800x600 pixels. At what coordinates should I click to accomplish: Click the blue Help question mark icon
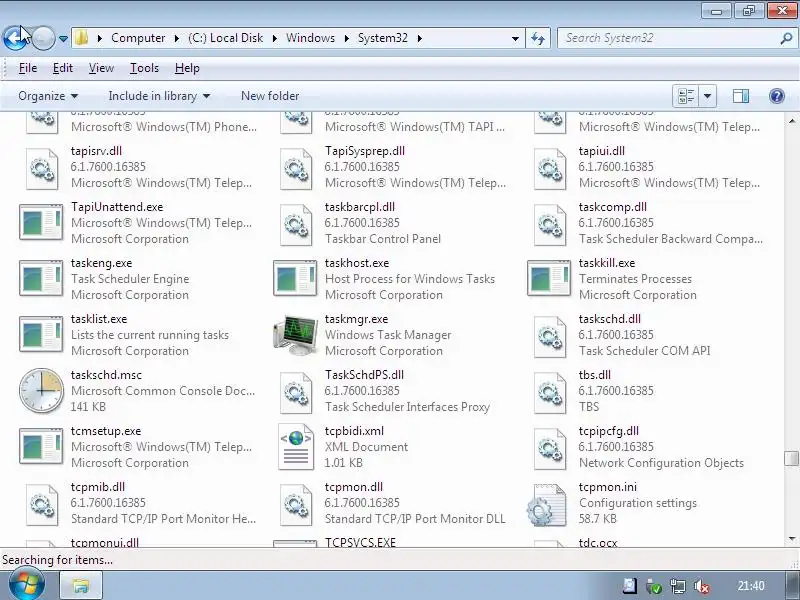coord(777,96)
